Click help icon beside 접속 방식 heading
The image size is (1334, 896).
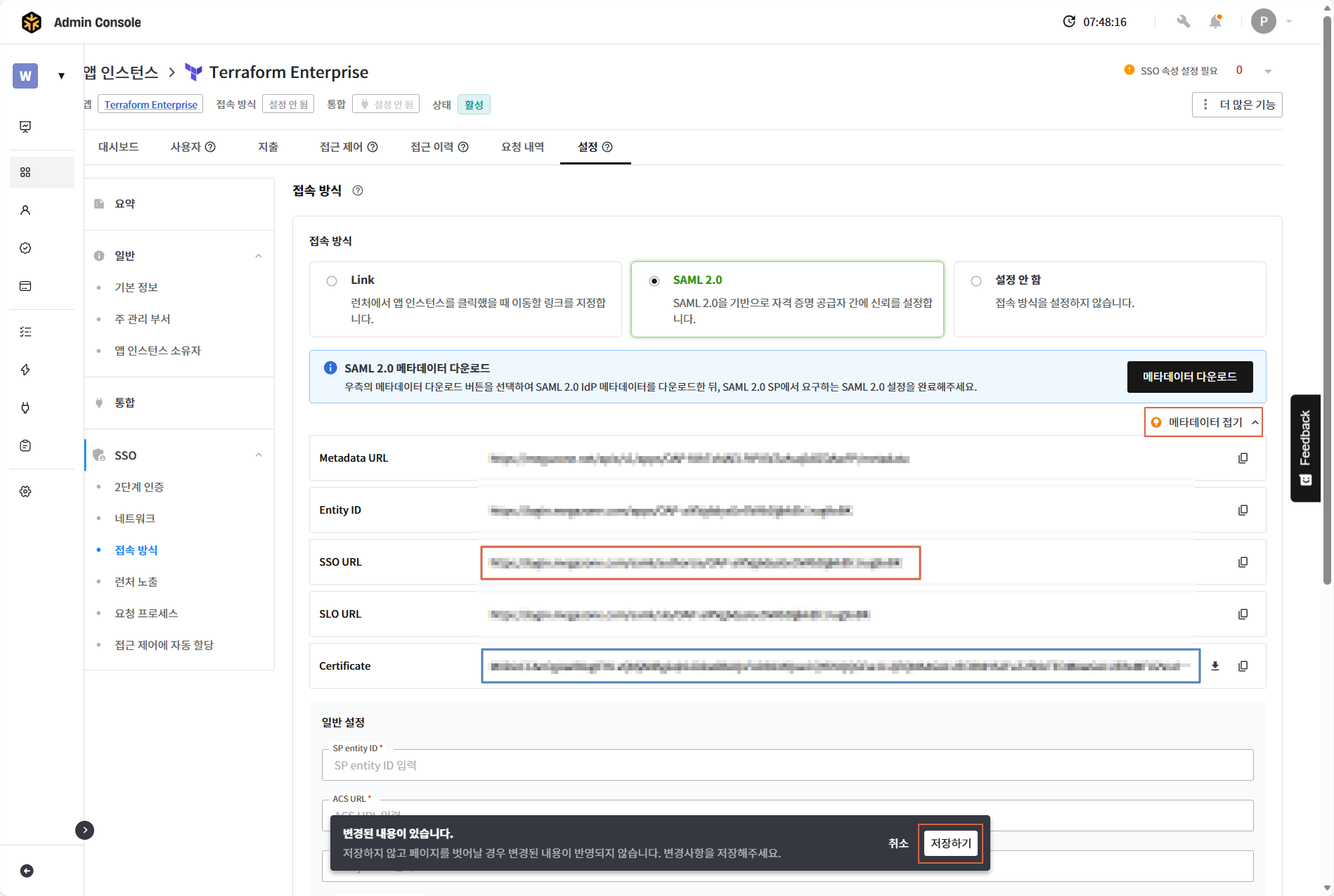tap(358, 190)
